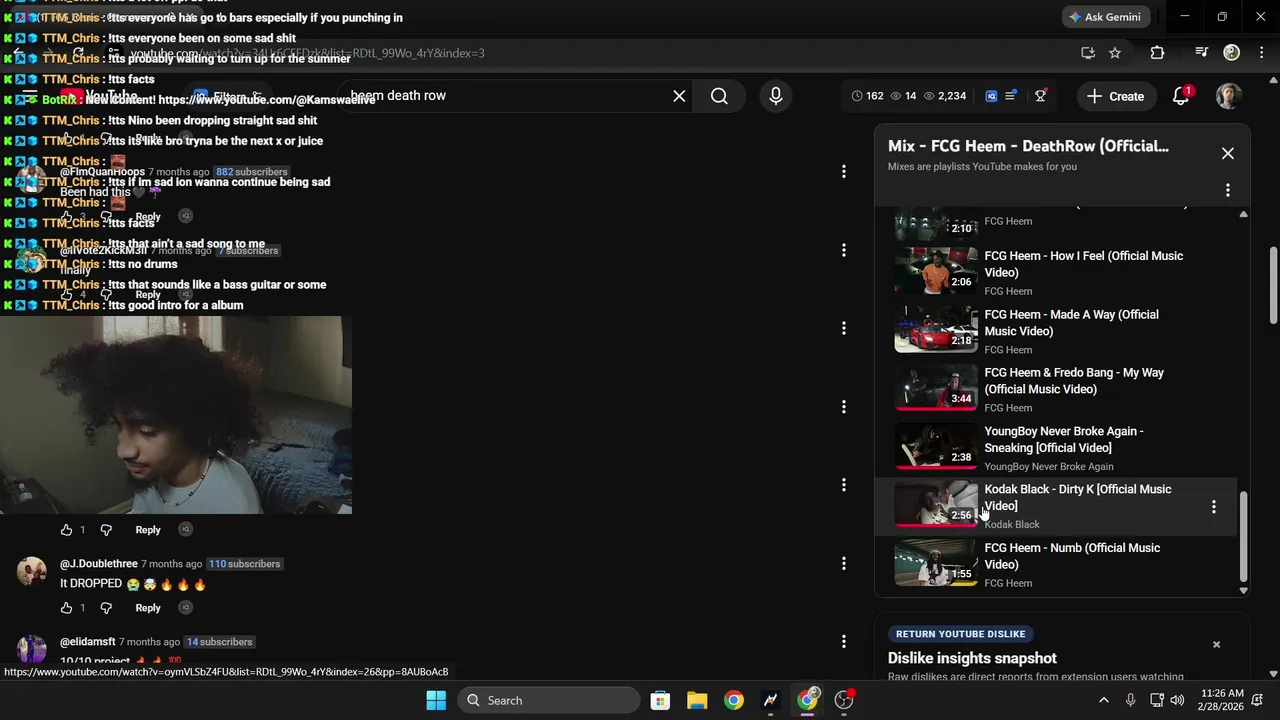This screenshot has width=1280, height=720.
Task: Open File Explorer from taskbar
Action: [x=697, y=700]
